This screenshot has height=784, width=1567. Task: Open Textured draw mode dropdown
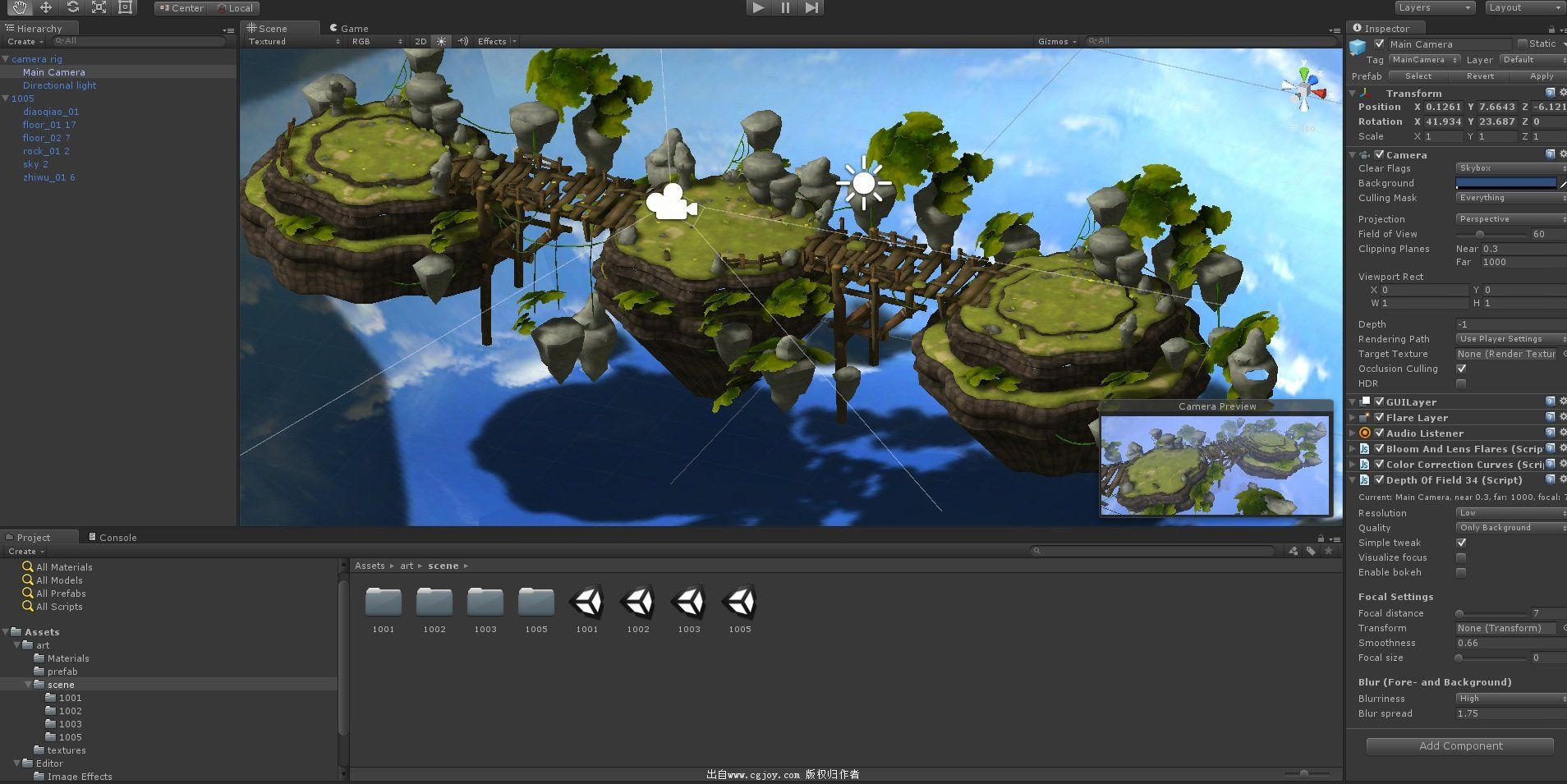pyautogui.click(x=294, y=41)
